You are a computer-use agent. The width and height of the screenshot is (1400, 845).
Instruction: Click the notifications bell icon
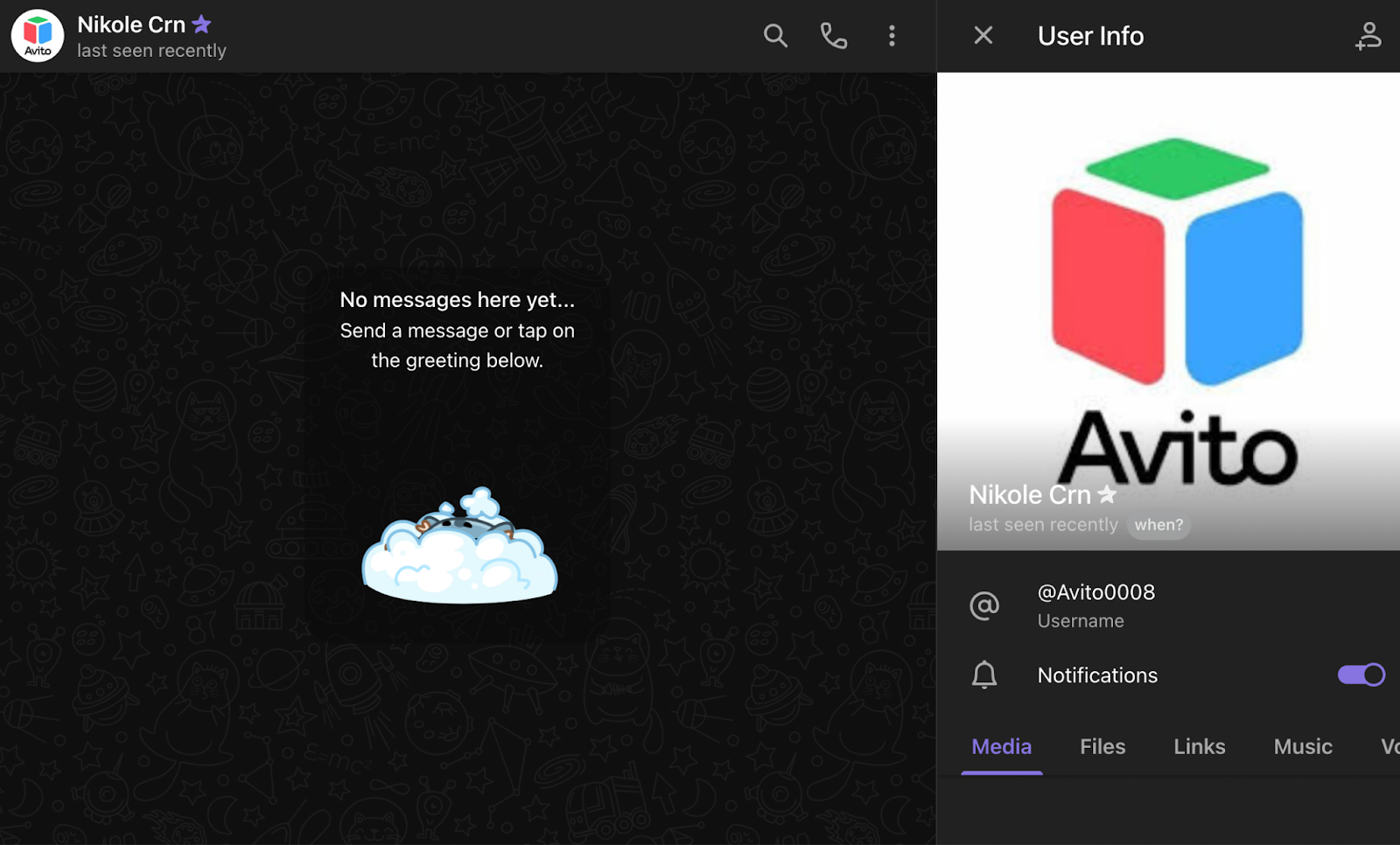tap(984, 675)
